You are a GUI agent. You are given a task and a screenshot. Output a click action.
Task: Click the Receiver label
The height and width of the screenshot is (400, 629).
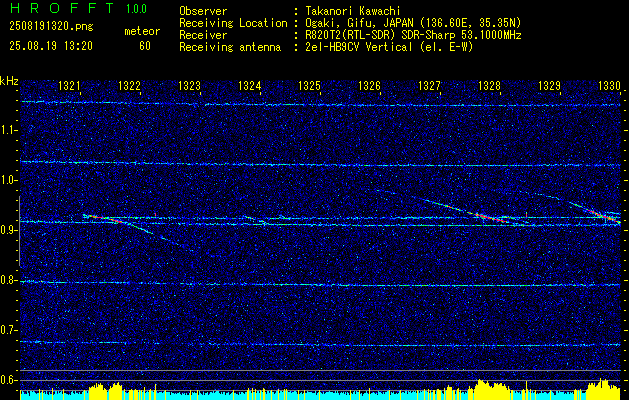point(203,35)
